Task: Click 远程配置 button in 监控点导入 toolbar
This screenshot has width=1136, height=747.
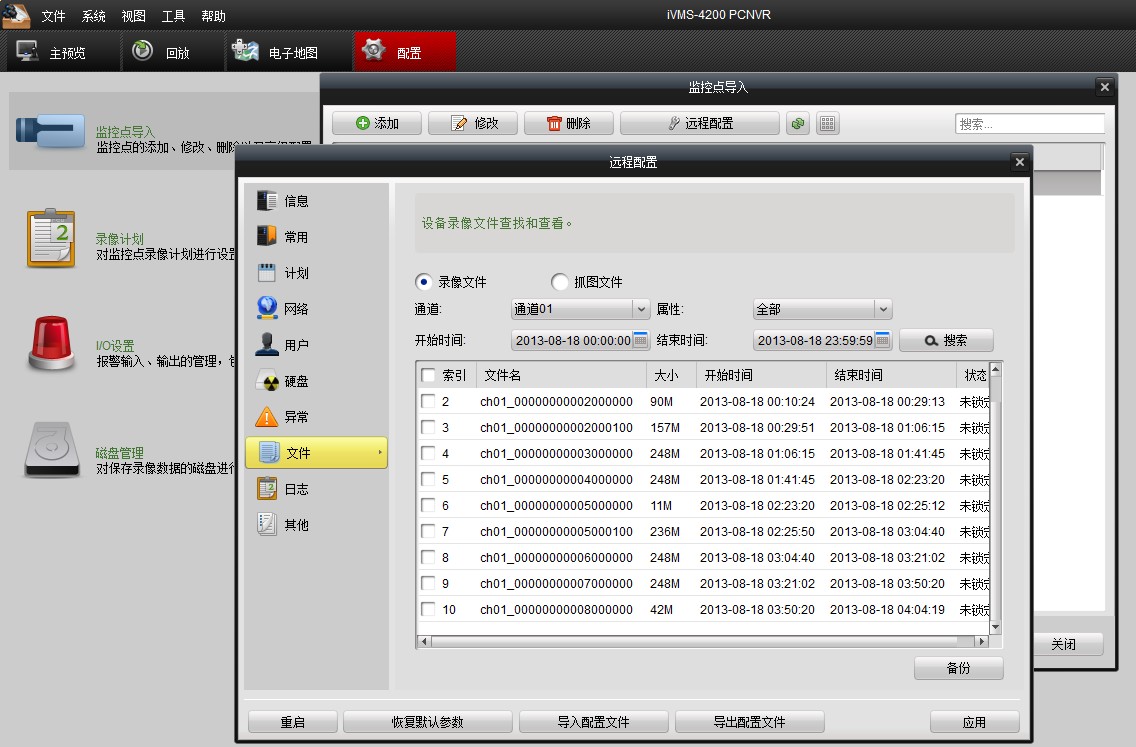Action: [x=700, y=123]
